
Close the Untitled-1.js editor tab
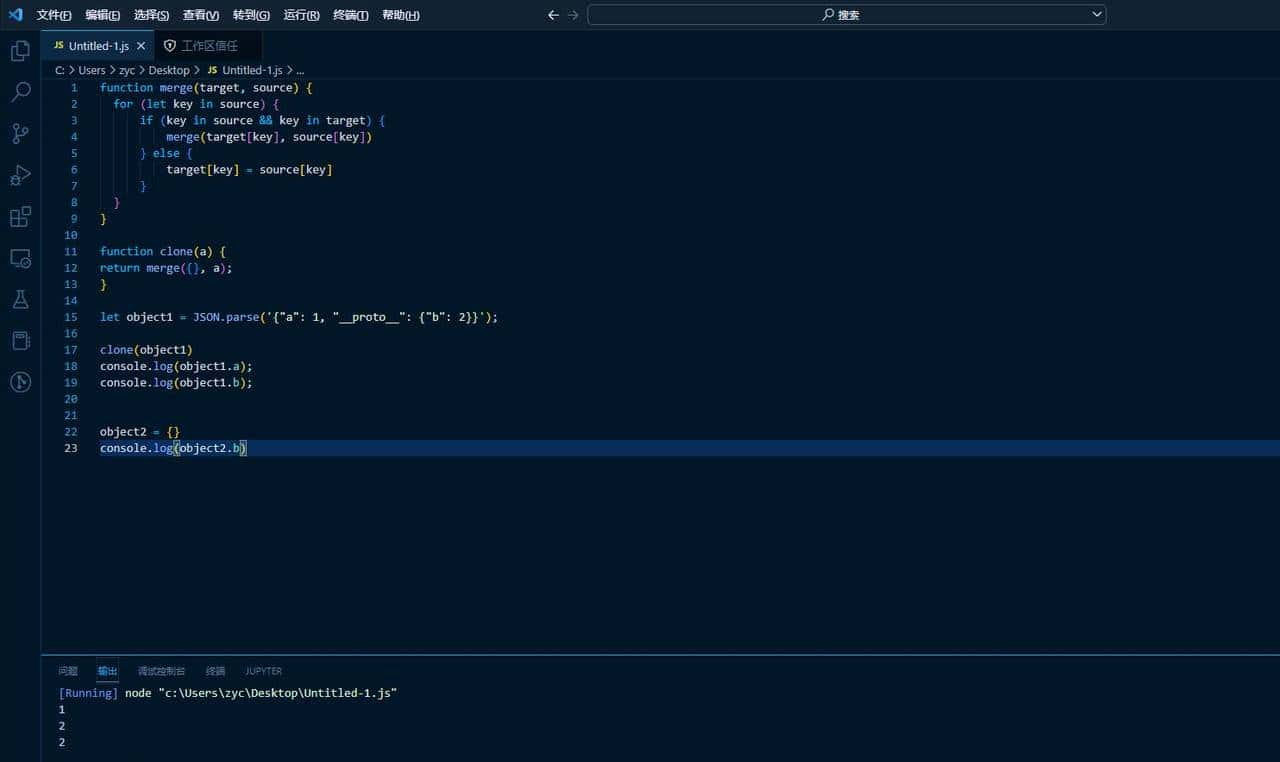click(x=141, y=45)
